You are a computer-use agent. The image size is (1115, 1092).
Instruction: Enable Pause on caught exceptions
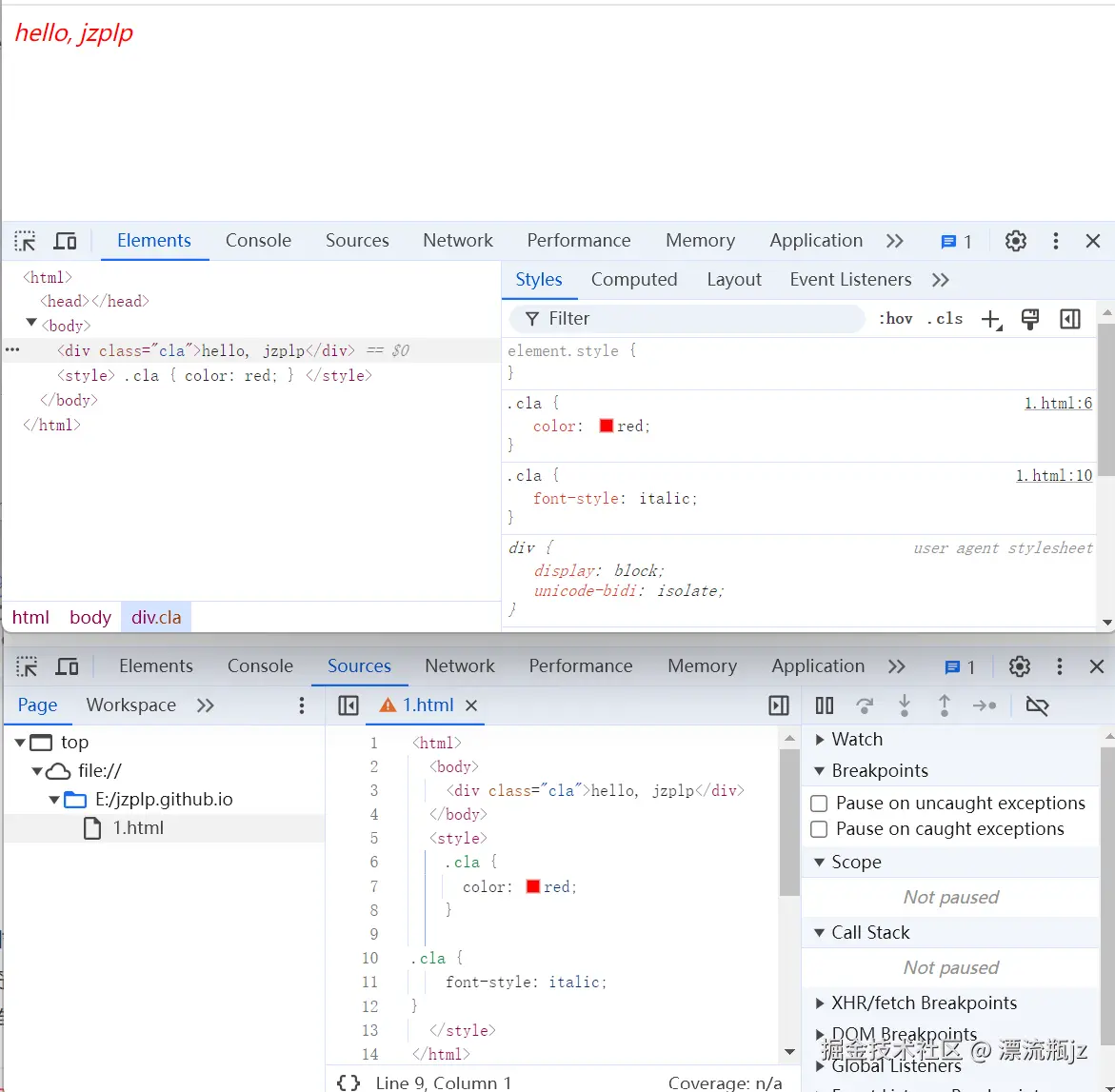(x=819, y=829)
